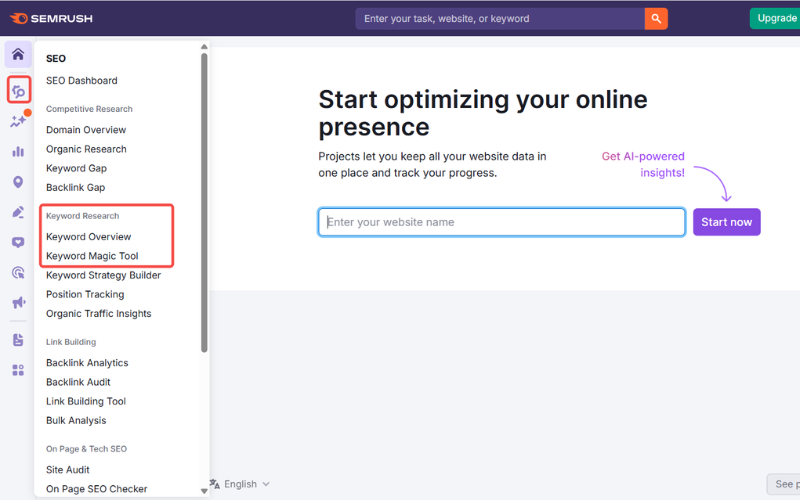The width and height of the screenshot is (800, 500).
Task: Select the Social heart bubble icon
Action: tap(18, 242)
